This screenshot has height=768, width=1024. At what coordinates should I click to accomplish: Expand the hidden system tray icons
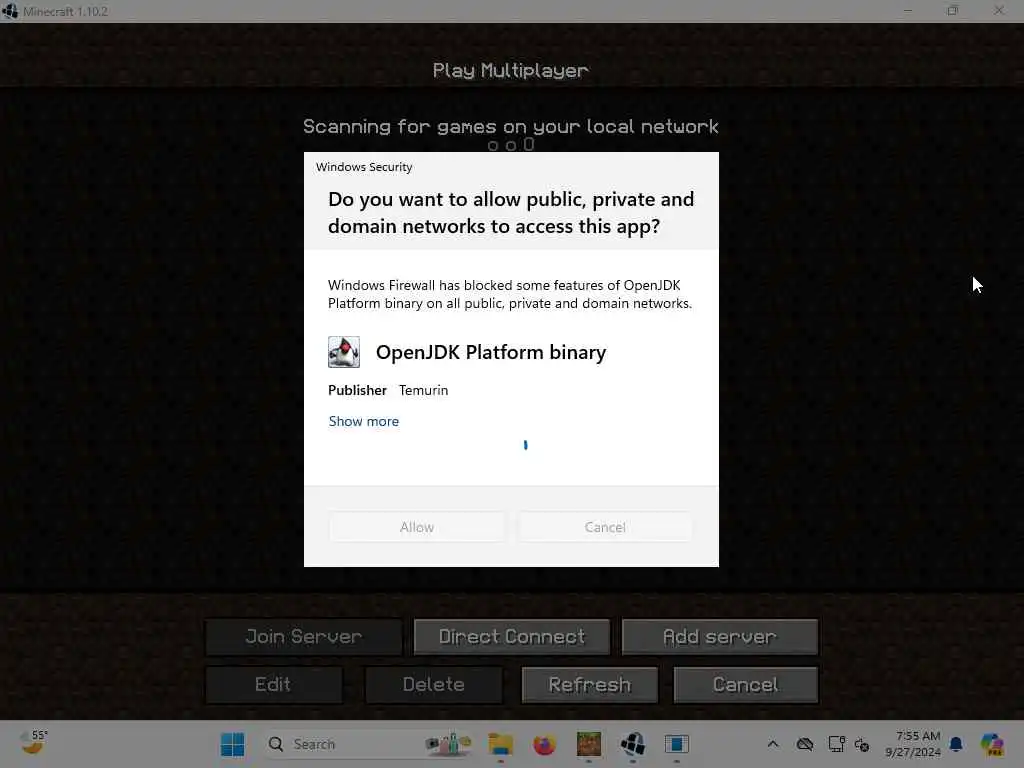tap(773, 744)
